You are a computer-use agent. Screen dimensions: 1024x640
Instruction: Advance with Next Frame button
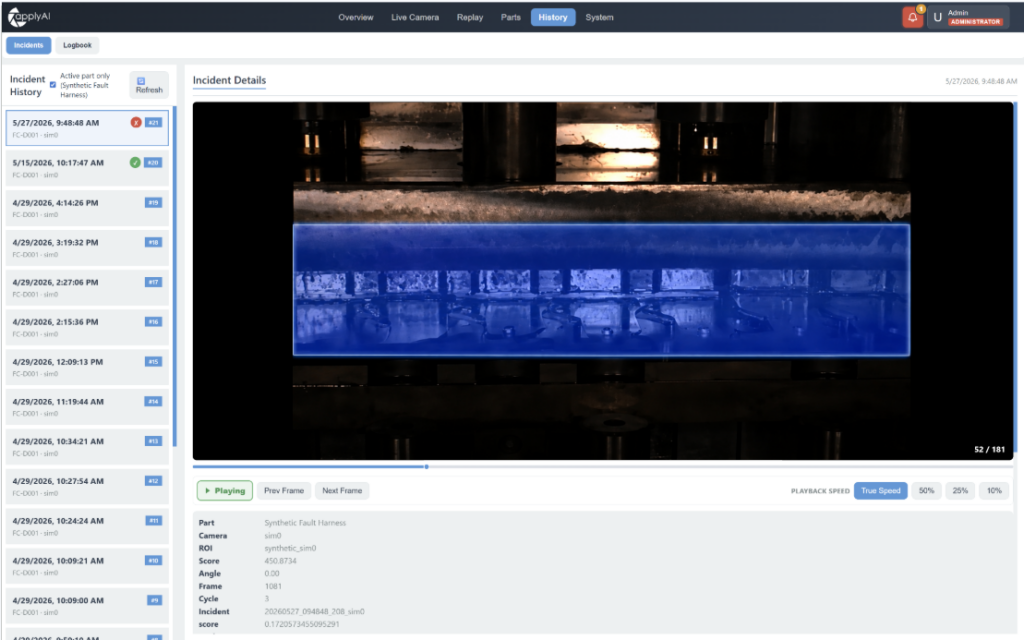pyautogui.click(x=342, y=490)
